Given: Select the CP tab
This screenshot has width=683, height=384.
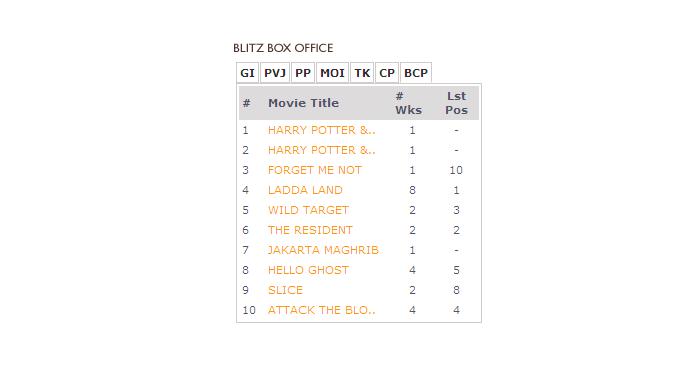Looking at the screenshot, I should (x=387, y=73).
